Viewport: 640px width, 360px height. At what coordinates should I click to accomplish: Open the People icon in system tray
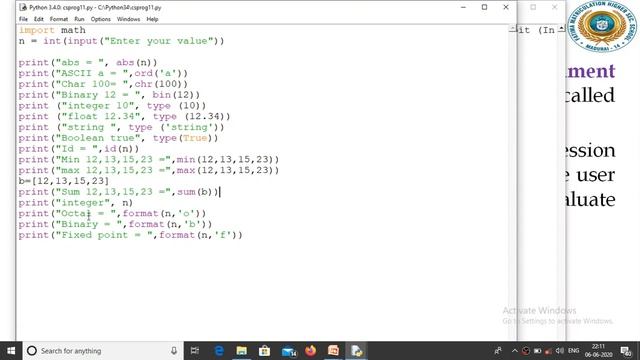click(498, 351)
